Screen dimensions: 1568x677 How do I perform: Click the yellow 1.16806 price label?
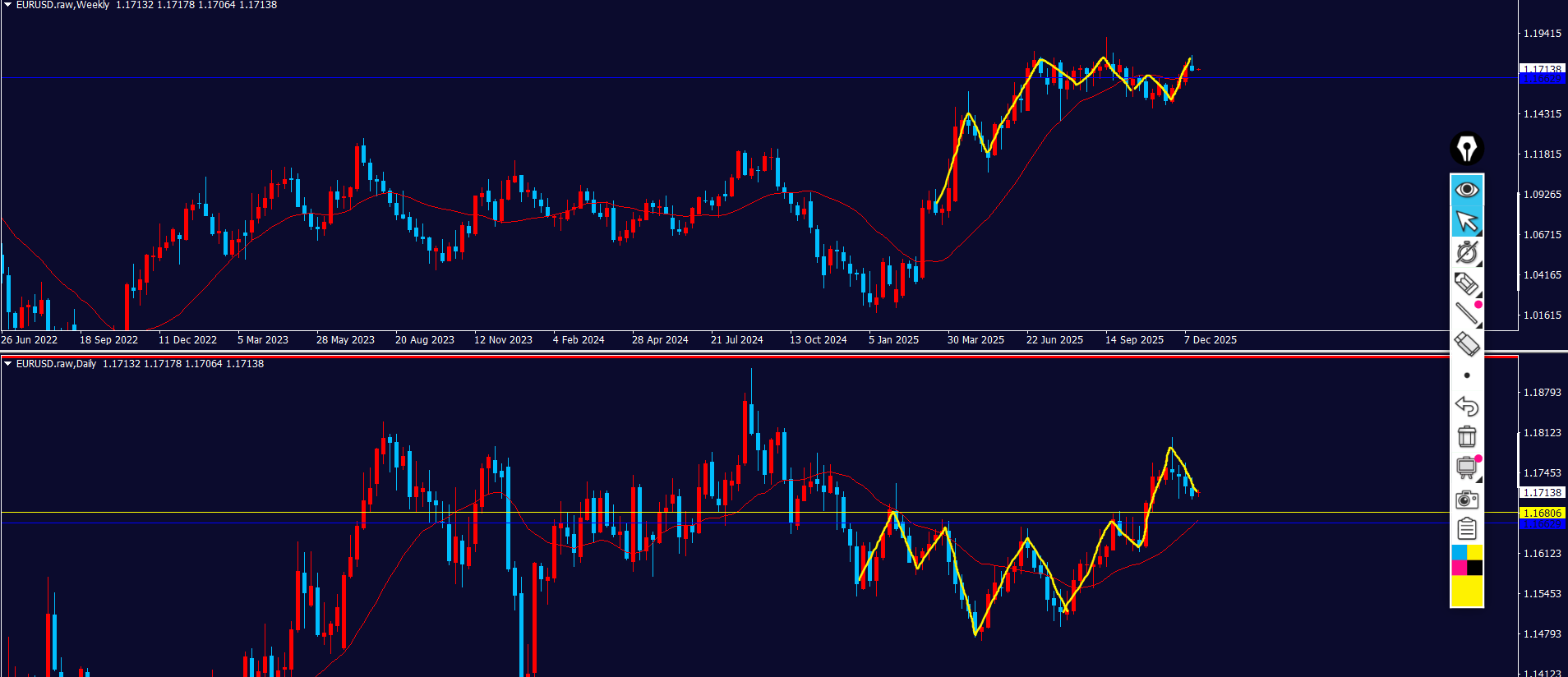tap(1542, 513)
